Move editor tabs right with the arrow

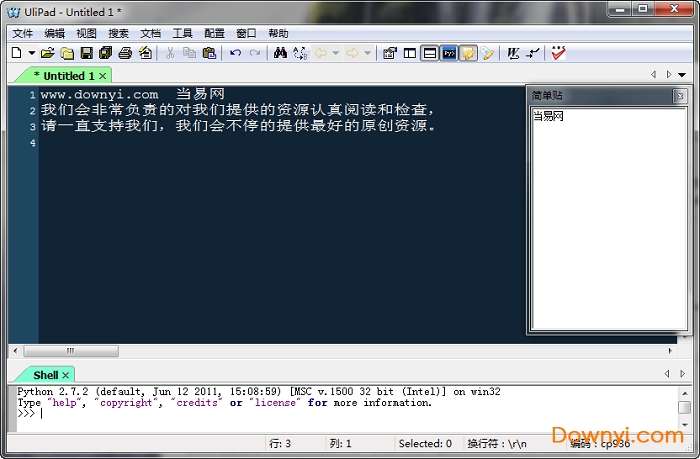[x=668, y=75]
